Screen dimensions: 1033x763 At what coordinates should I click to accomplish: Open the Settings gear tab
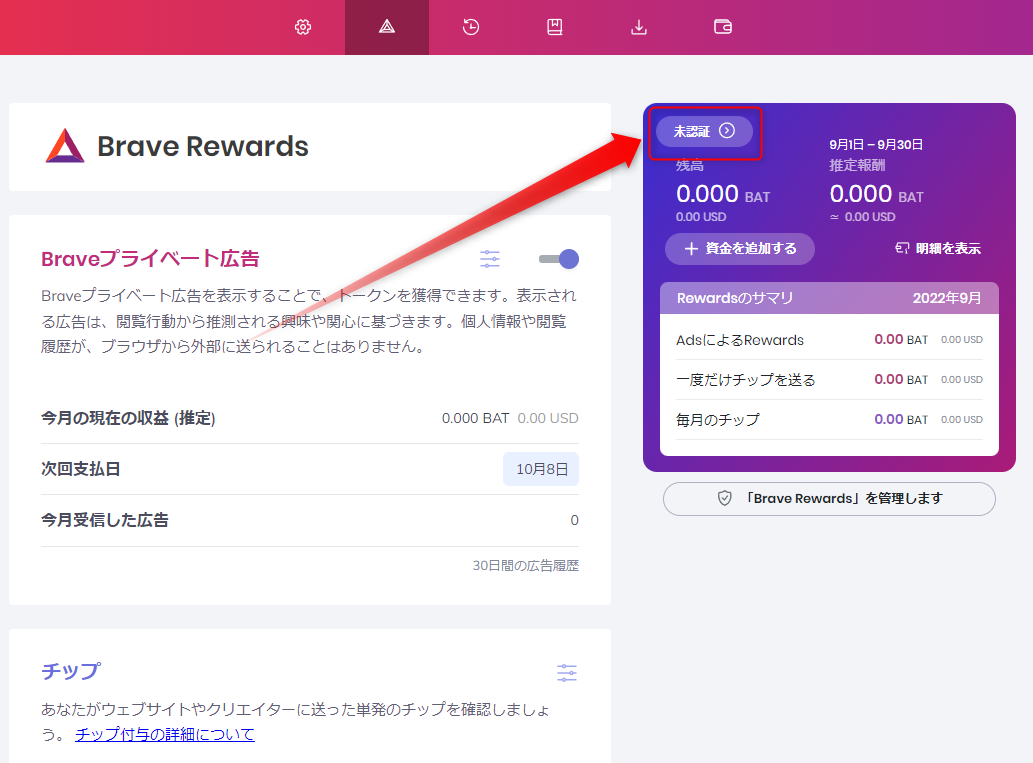(x=303, y=27)
